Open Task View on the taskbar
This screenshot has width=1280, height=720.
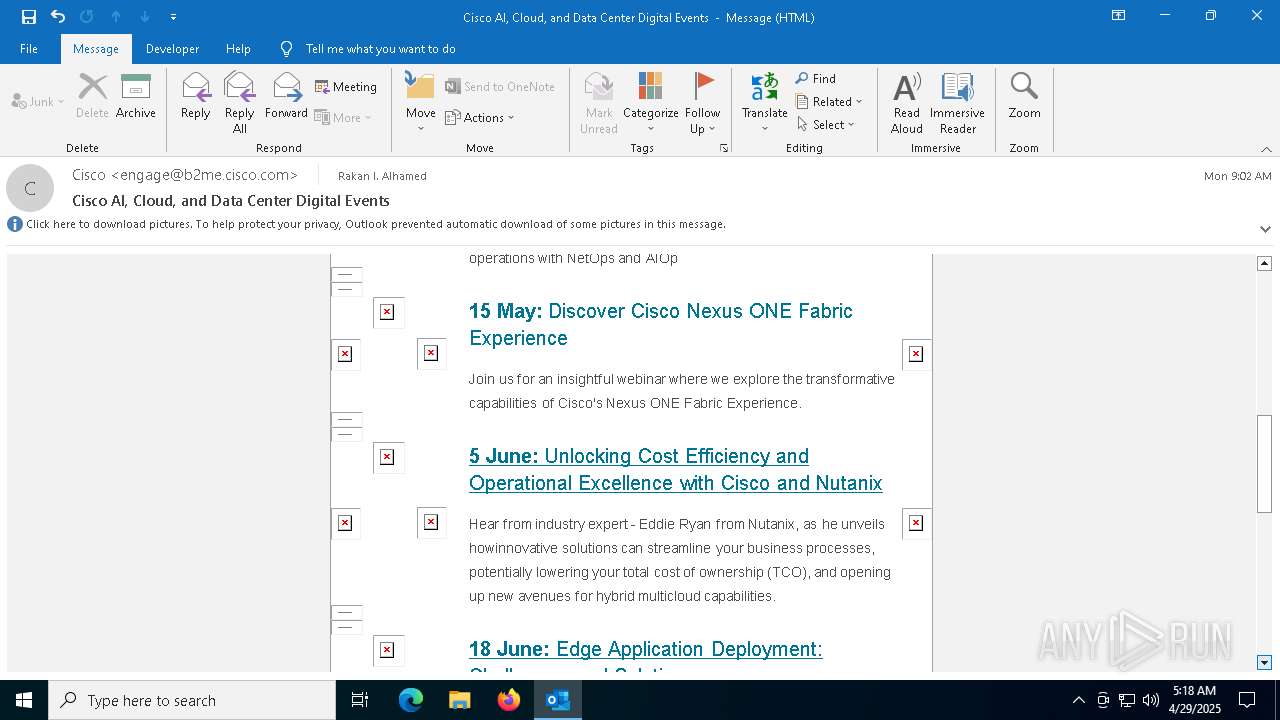point(360,700)
